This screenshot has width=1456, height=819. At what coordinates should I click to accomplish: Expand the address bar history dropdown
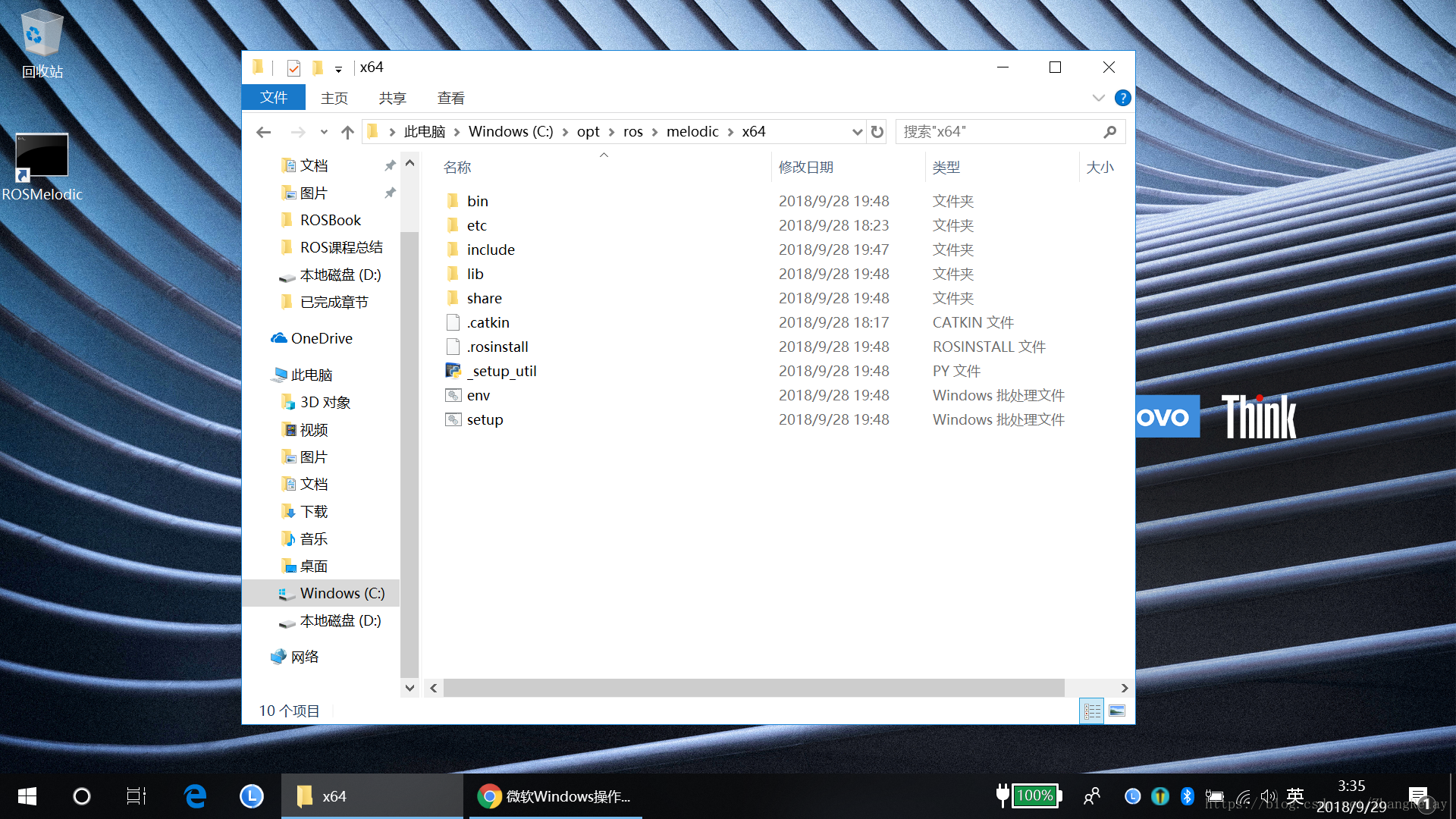(x=857, y=132)
